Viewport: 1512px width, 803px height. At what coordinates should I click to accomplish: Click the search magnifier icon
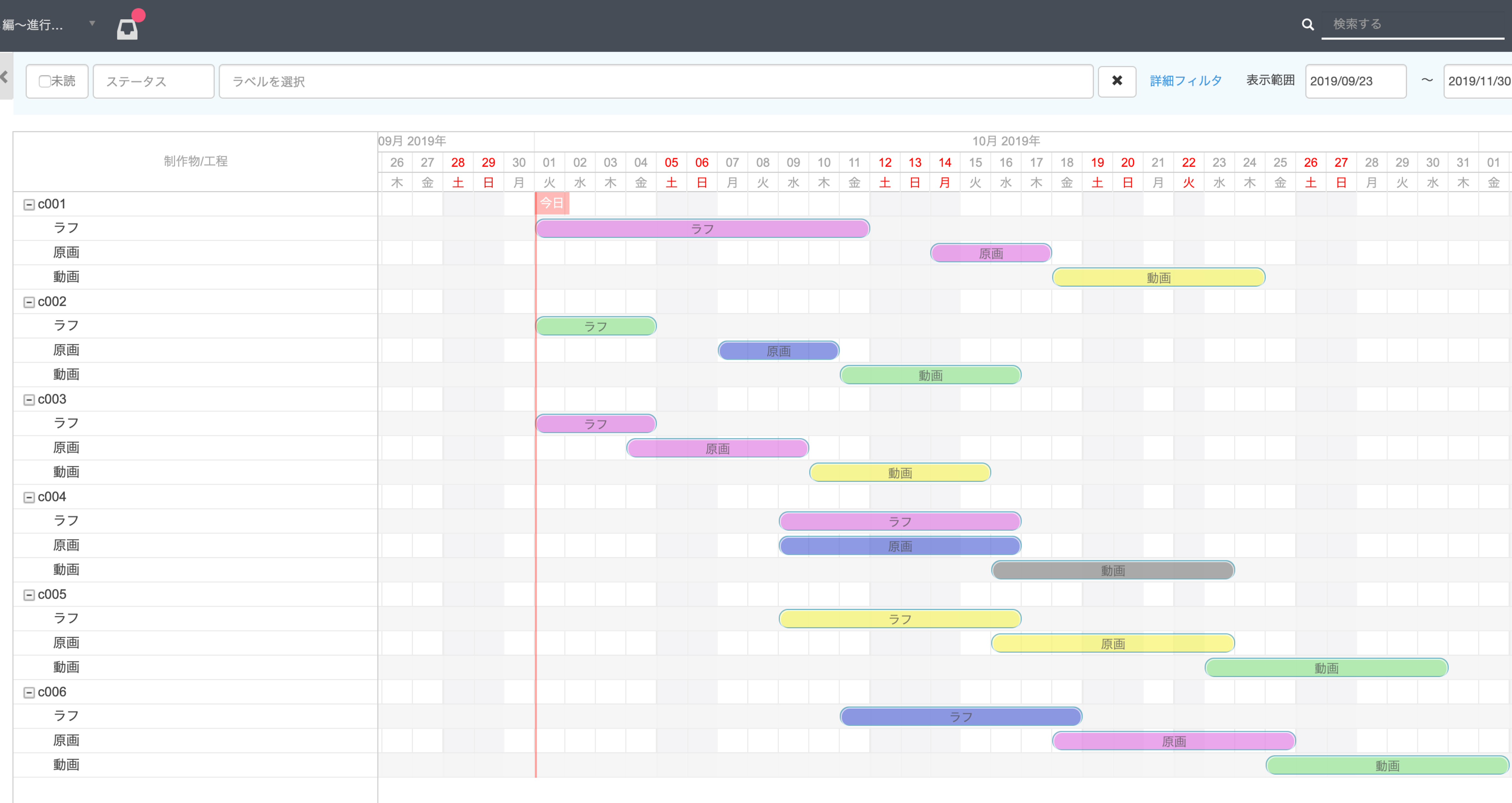pyautogui.click(x=1308, y=24)
